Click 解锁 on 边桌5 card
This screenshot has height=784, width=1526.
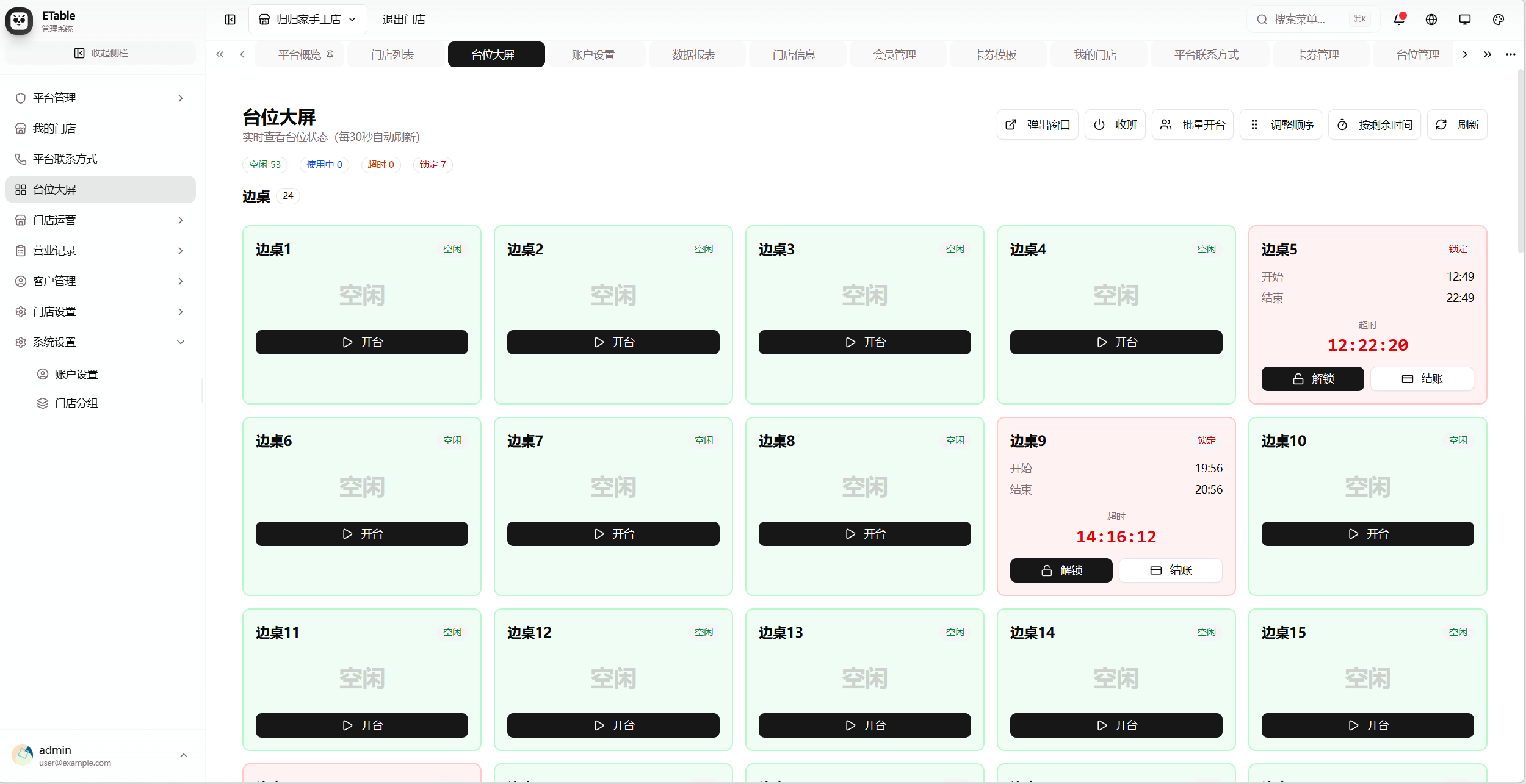coord(1313,379)
